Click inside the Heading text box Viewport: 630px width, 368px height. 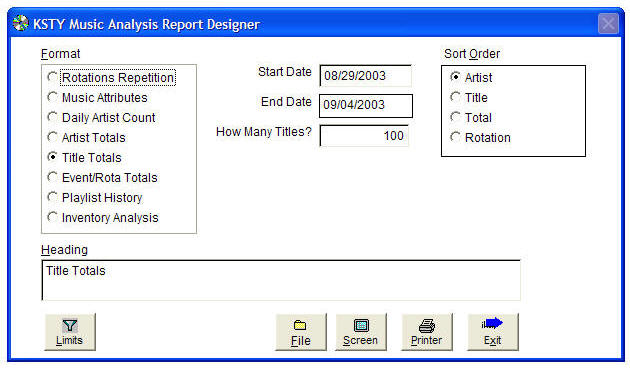click(281, 280)
